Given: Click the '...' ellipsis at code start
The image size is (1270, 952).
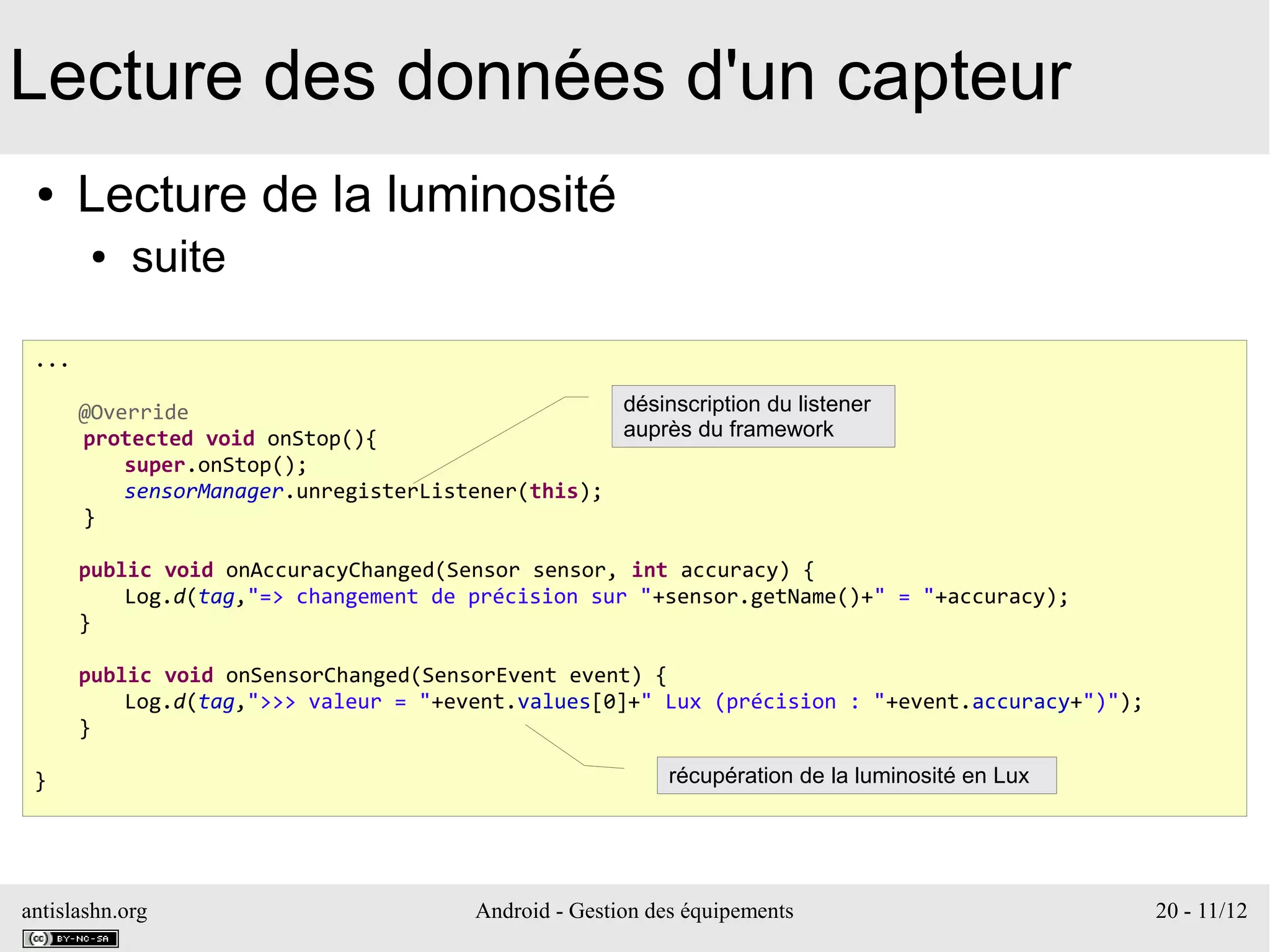Looking at the screenshot, I should coord(52,364).
